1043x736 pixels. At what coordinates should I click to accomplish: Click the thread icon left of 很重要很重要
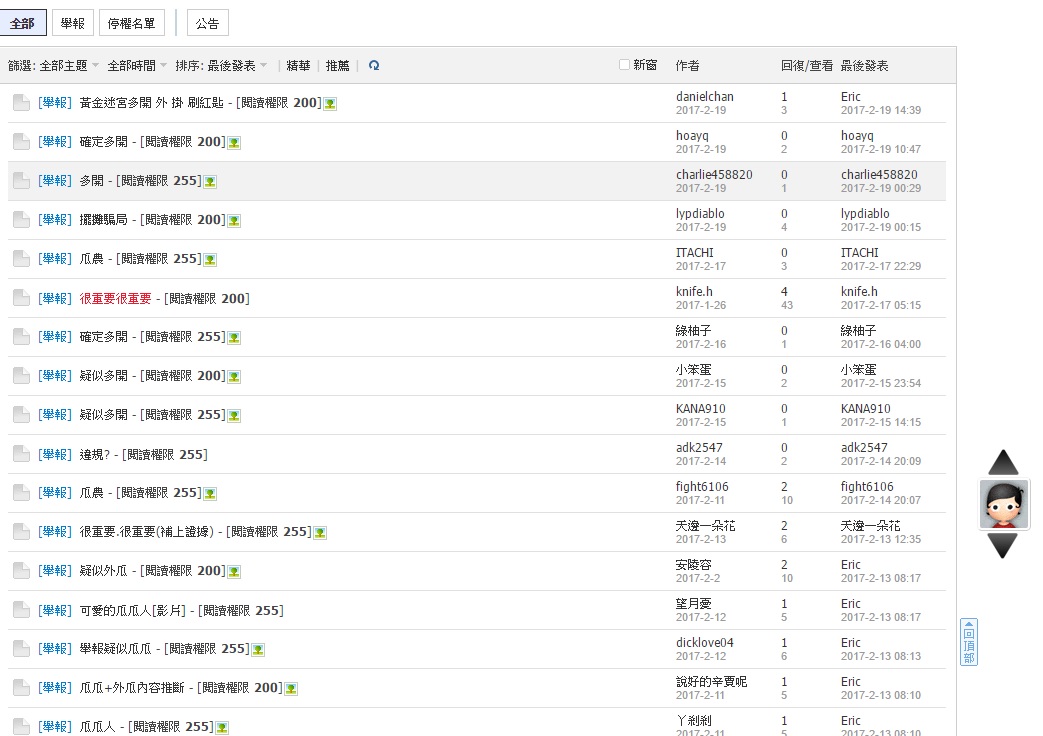pos(21,298)
